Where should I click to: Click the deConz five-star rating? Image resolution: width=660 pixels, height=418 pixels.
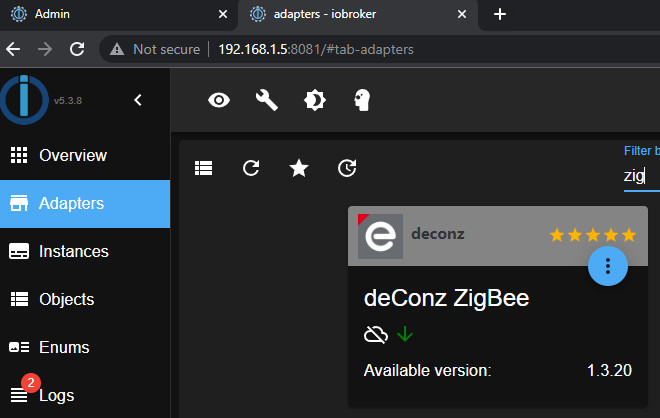[x=592, y=235]
